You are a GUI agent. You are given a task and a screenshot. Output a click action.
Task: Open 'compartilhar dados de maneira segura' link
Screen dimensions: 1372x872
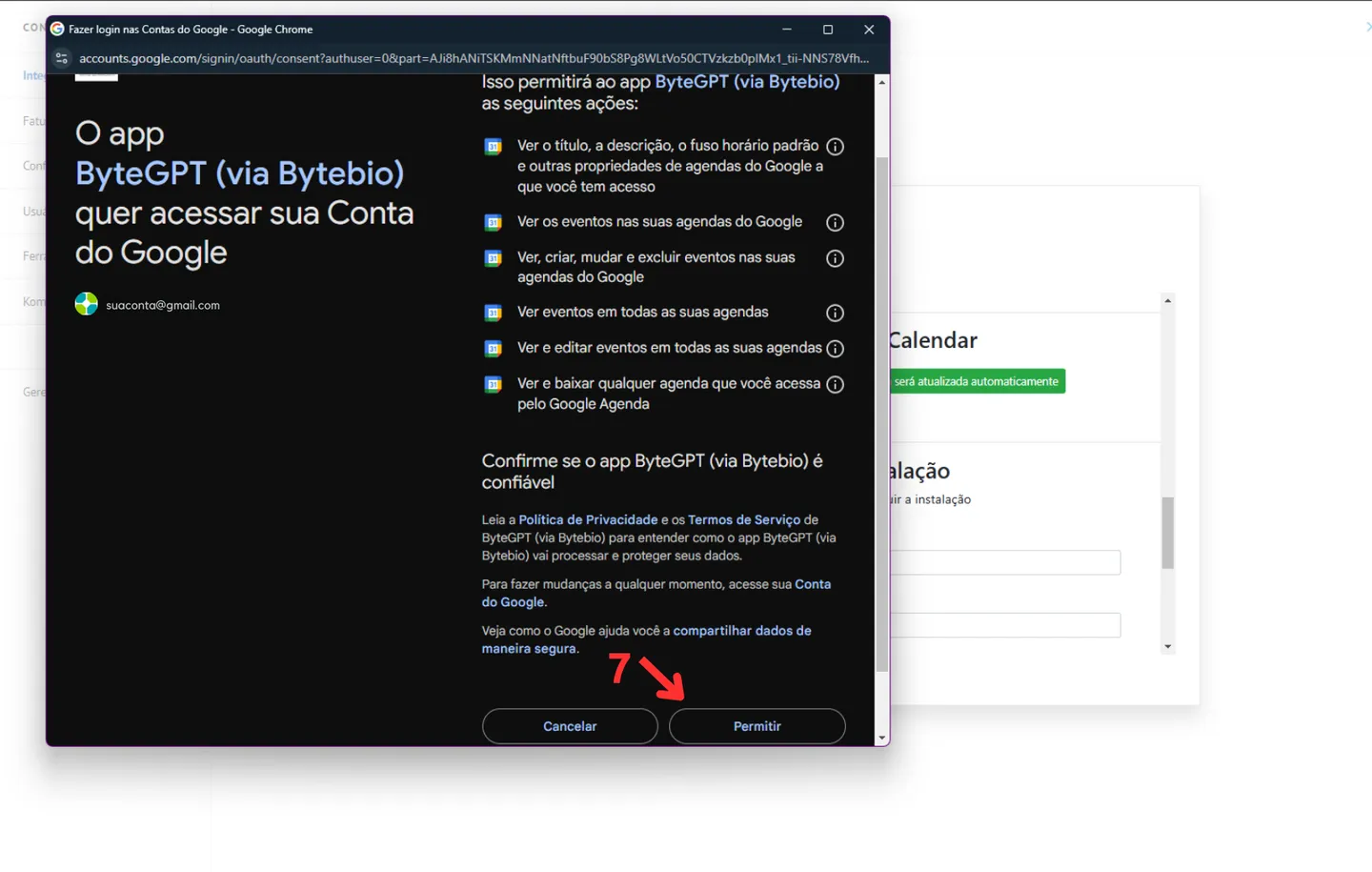coord(647,639)
